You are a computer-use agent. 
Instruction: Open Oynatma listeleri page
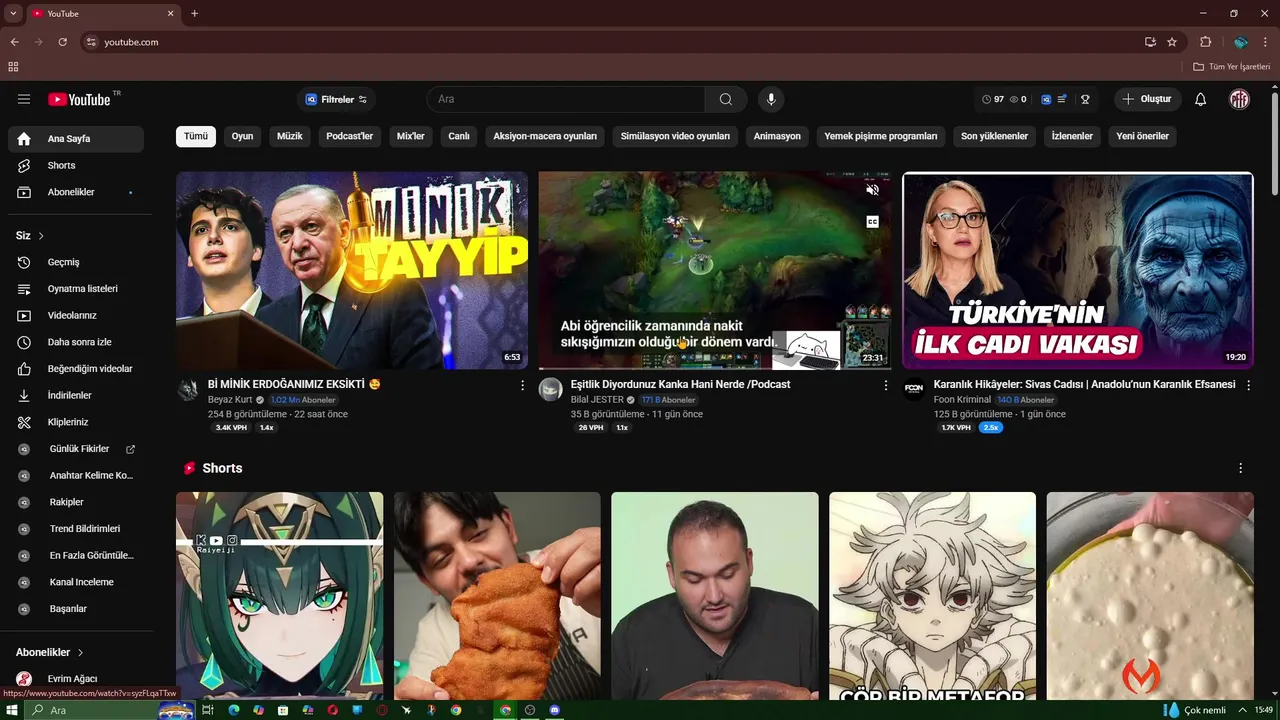pos(76,289)
